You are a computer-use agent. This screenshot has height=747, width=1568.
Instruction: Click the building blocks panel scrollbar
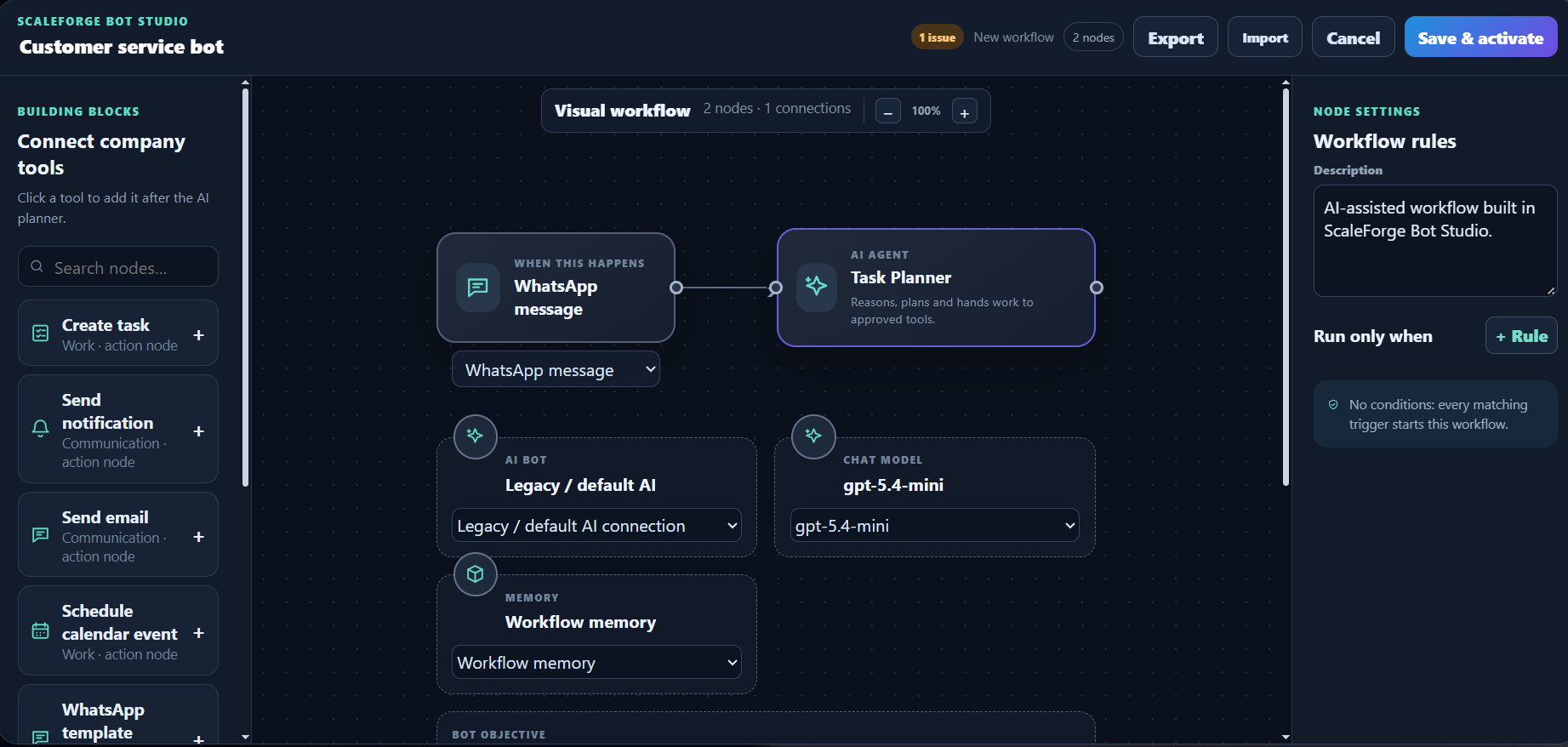click(246, 287)
